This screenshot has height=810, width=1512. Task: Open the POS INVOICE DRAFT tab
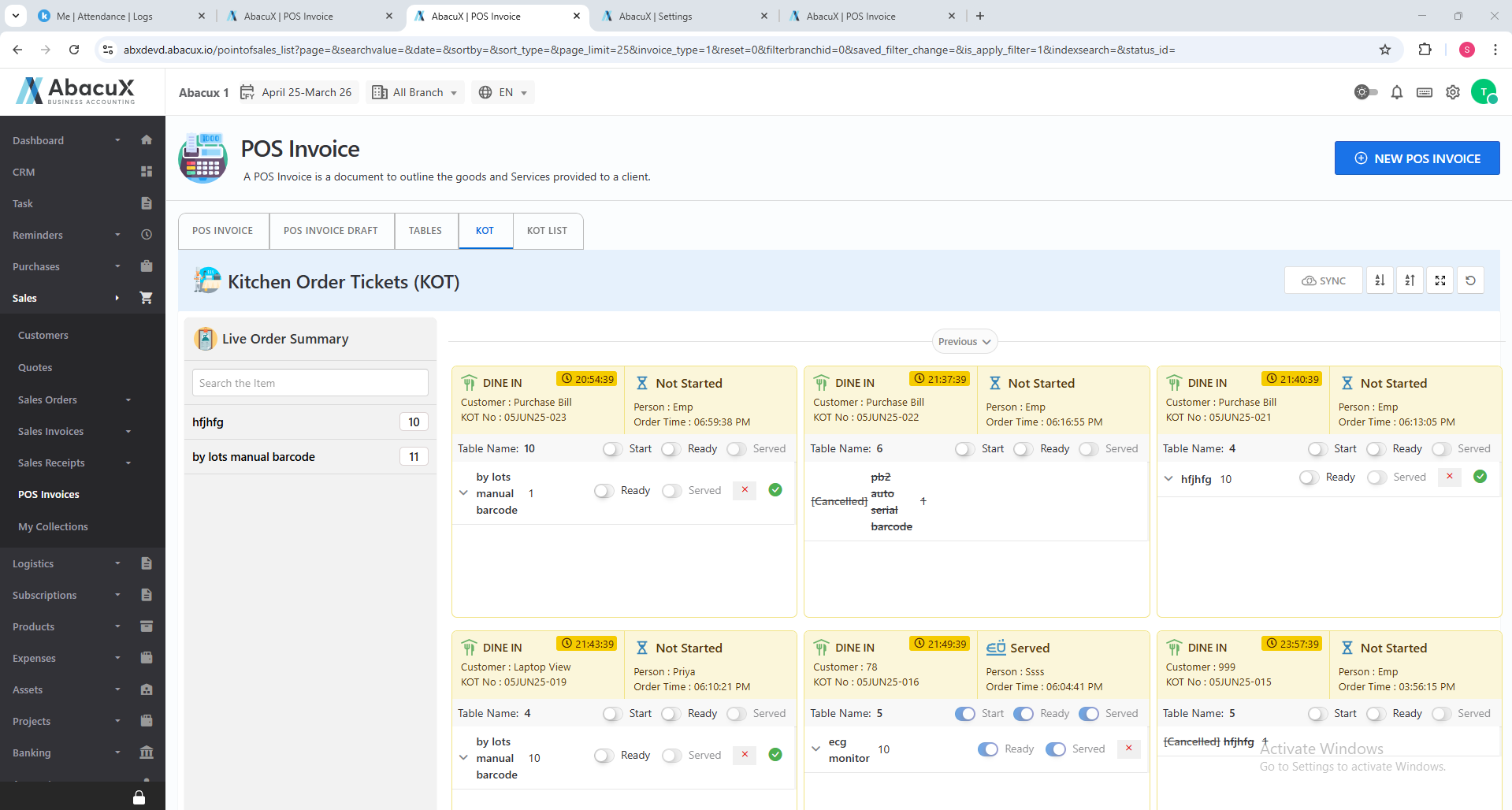331,231
